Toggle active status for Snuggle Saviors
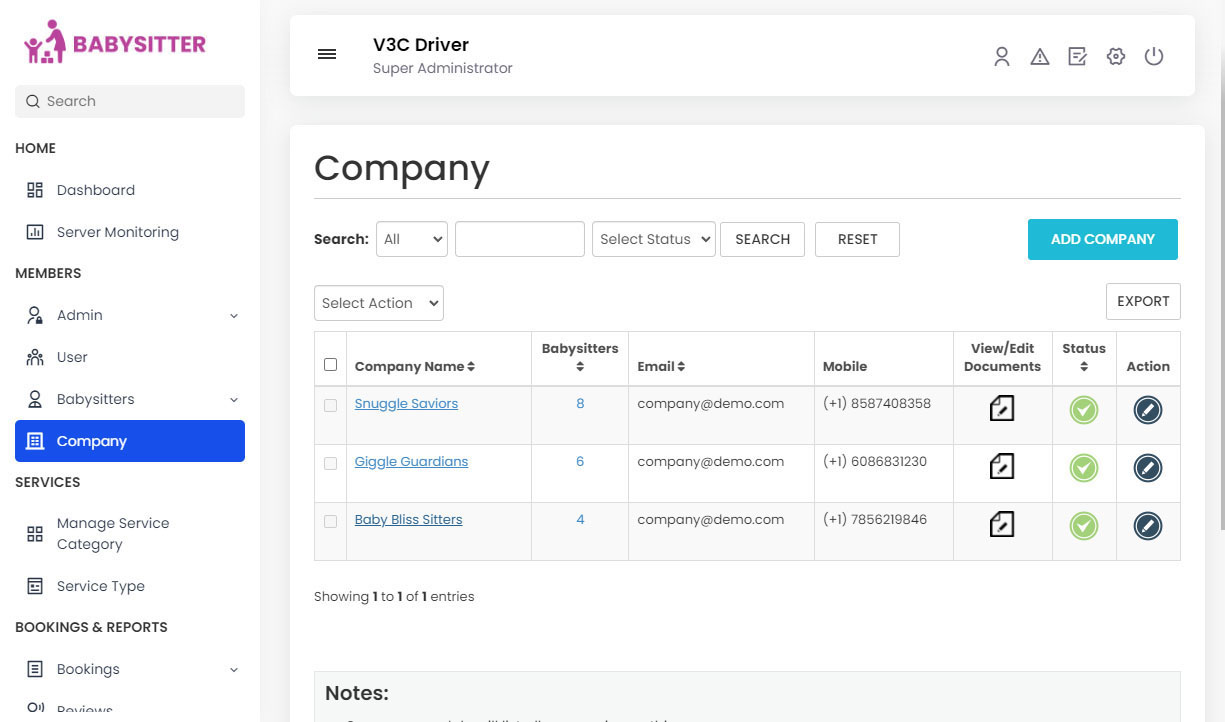The height and width of the screenshot is (722, 1225). [x=1083, y=409]
